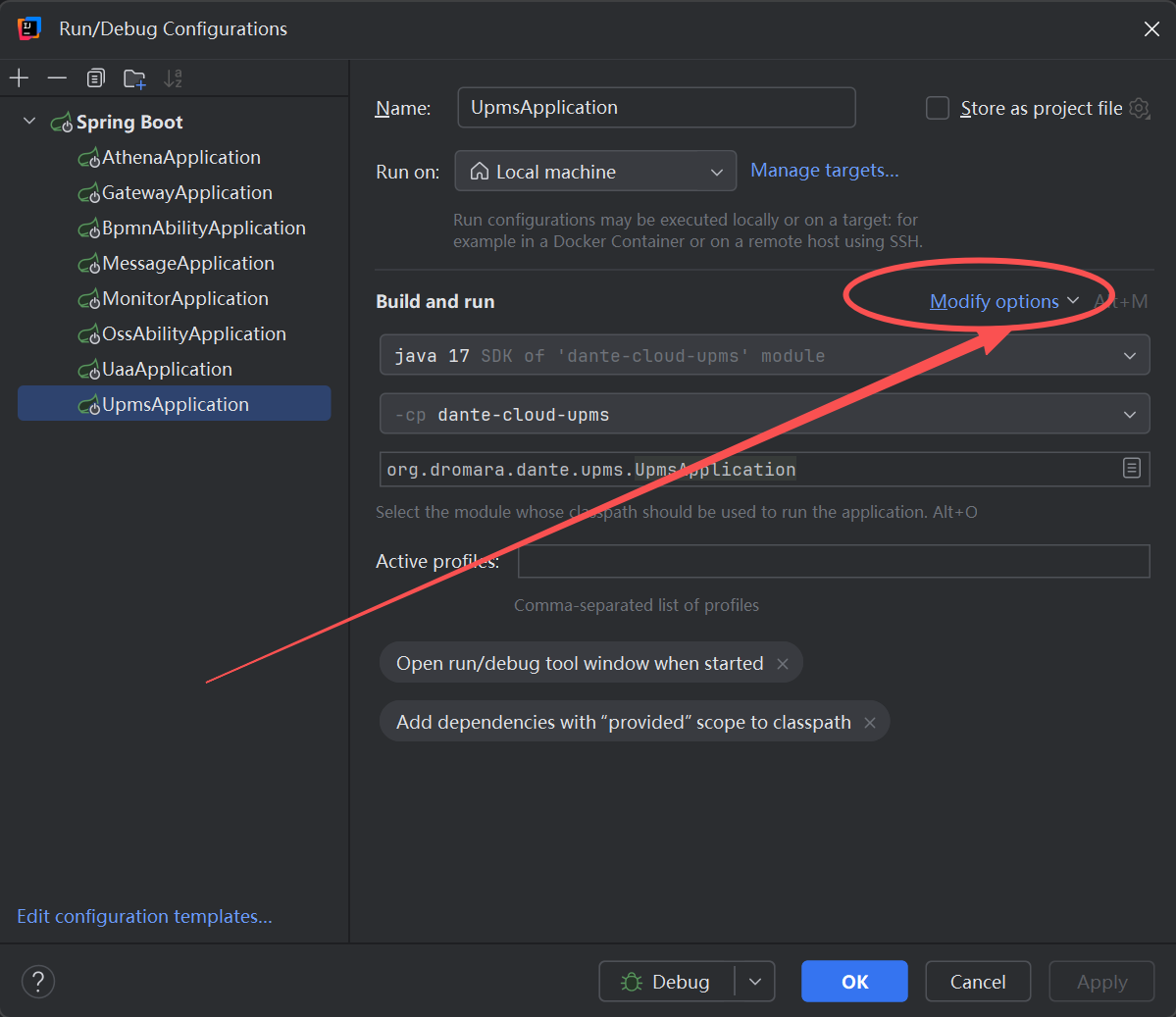Open the Run on Local machine dropdown
The width and height of the screenshot is (1176, 1017).
click(x=595, y=172)
